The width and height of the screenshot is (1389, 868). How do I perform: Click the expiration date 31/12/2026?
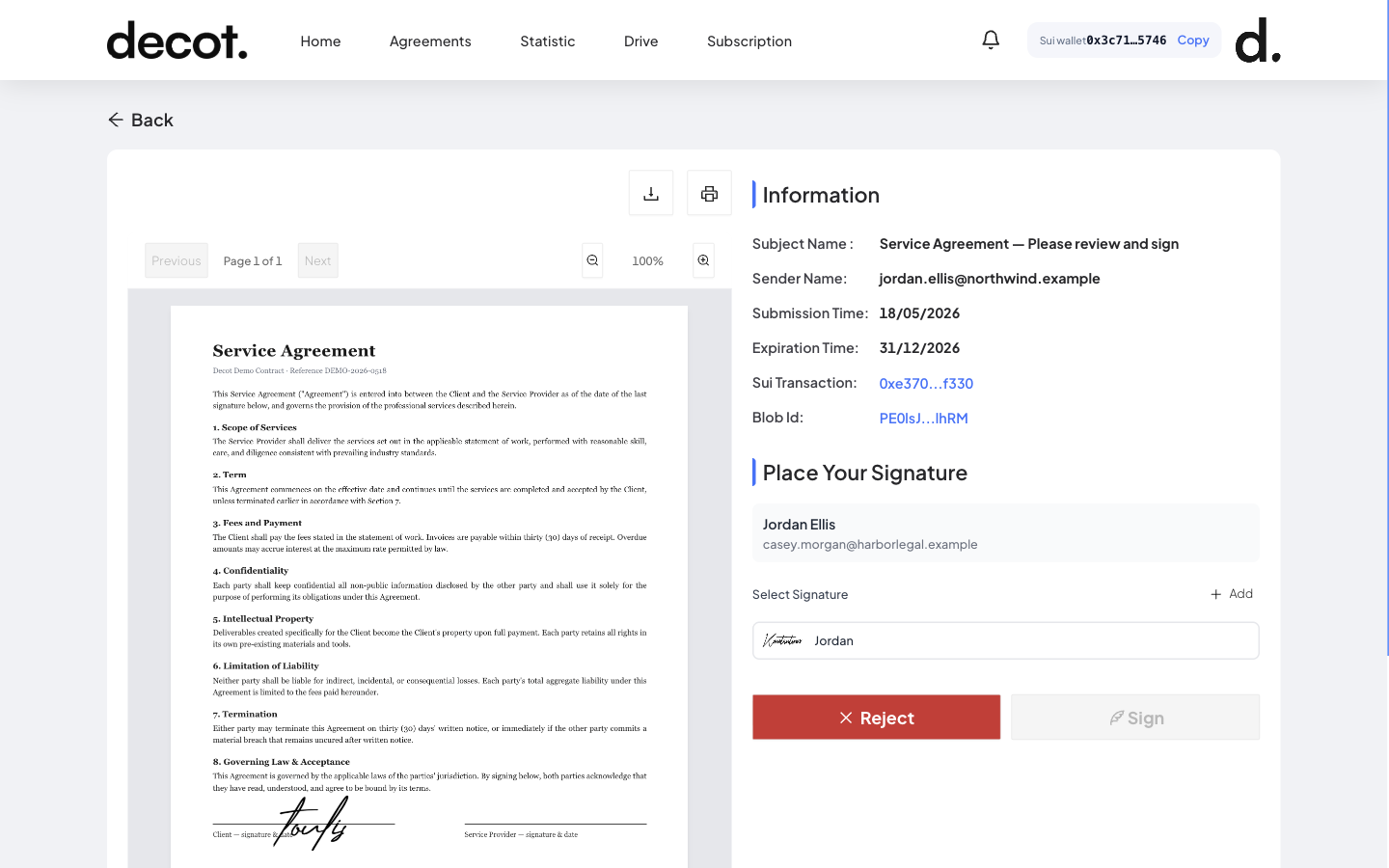pos(919,348)
